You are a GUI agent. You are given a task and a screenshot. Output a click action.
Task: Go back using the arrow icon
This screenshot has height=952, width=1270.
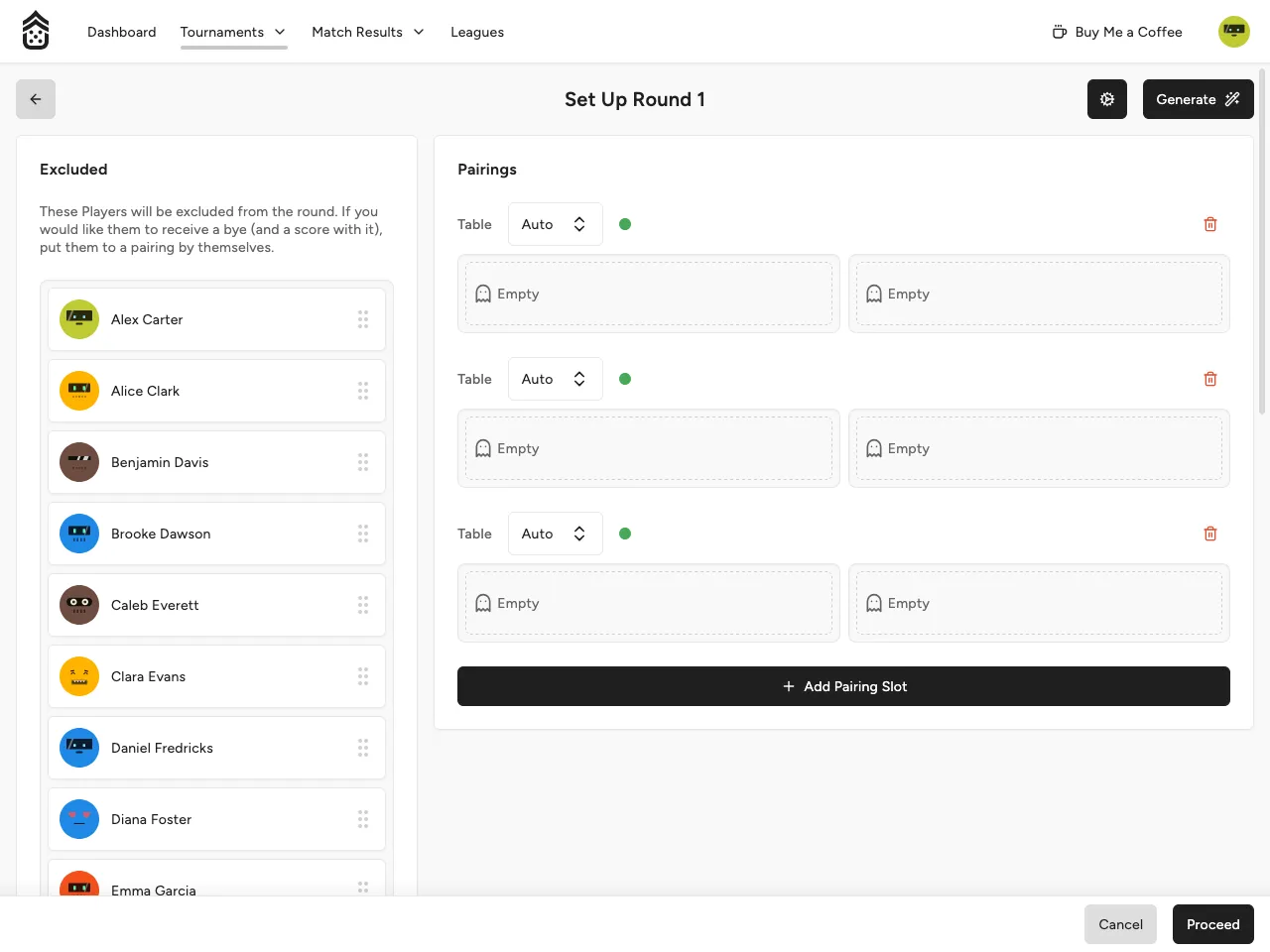36,99
